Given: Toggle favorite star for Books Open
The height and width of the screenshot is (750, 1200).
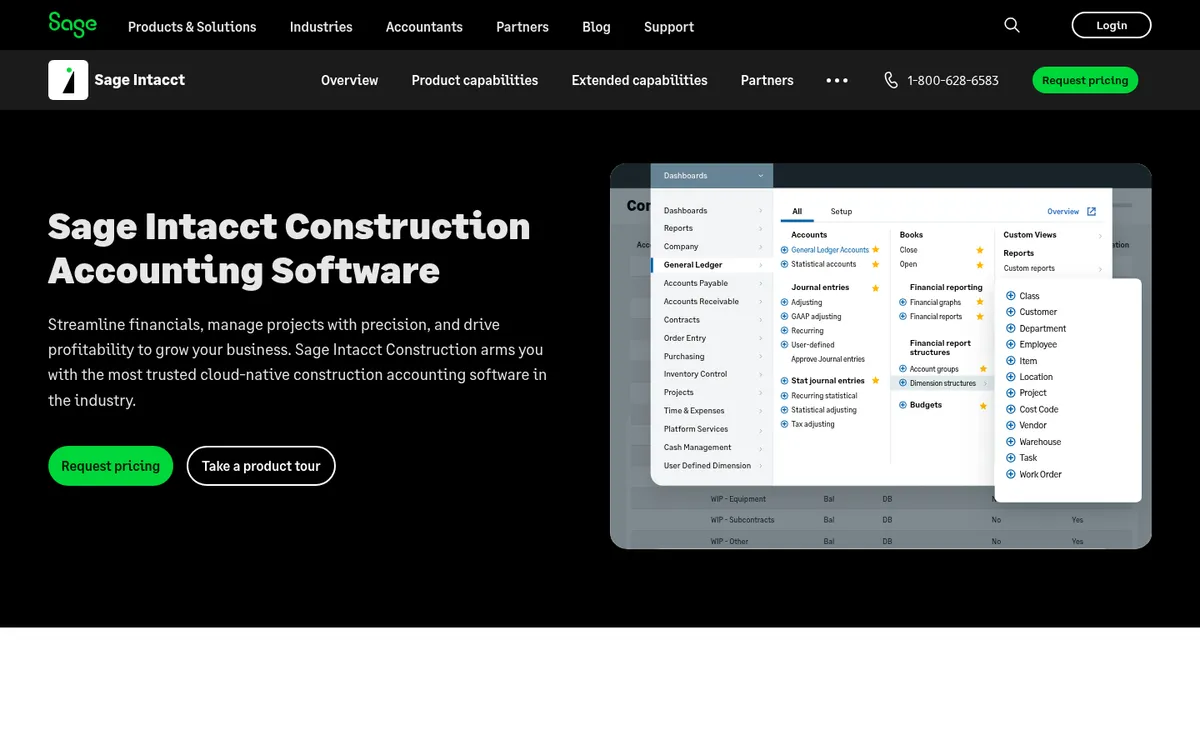Looking at the screenshot, I should coord(980,265).
